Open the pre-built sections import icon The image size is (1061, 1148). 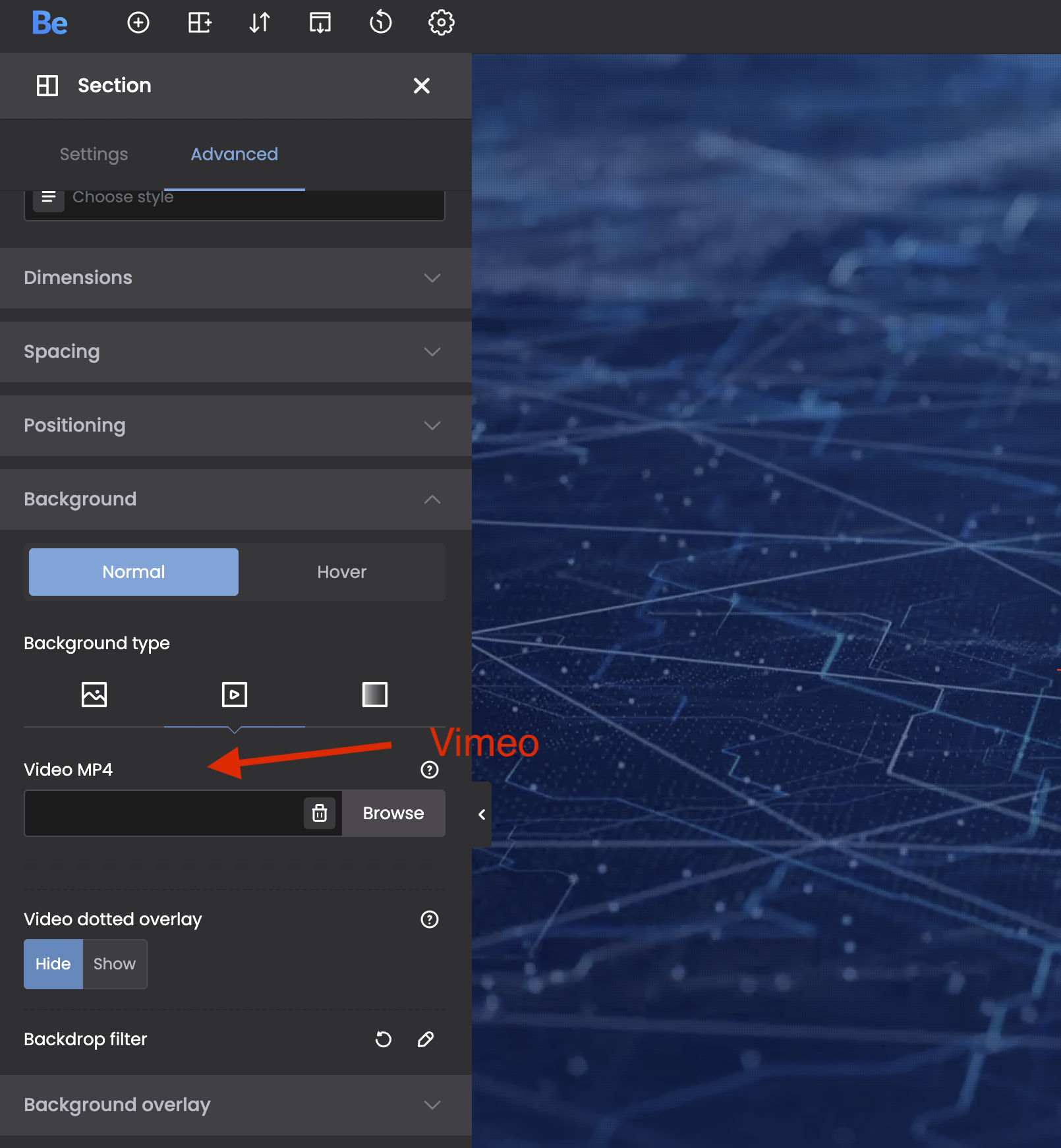320,23
